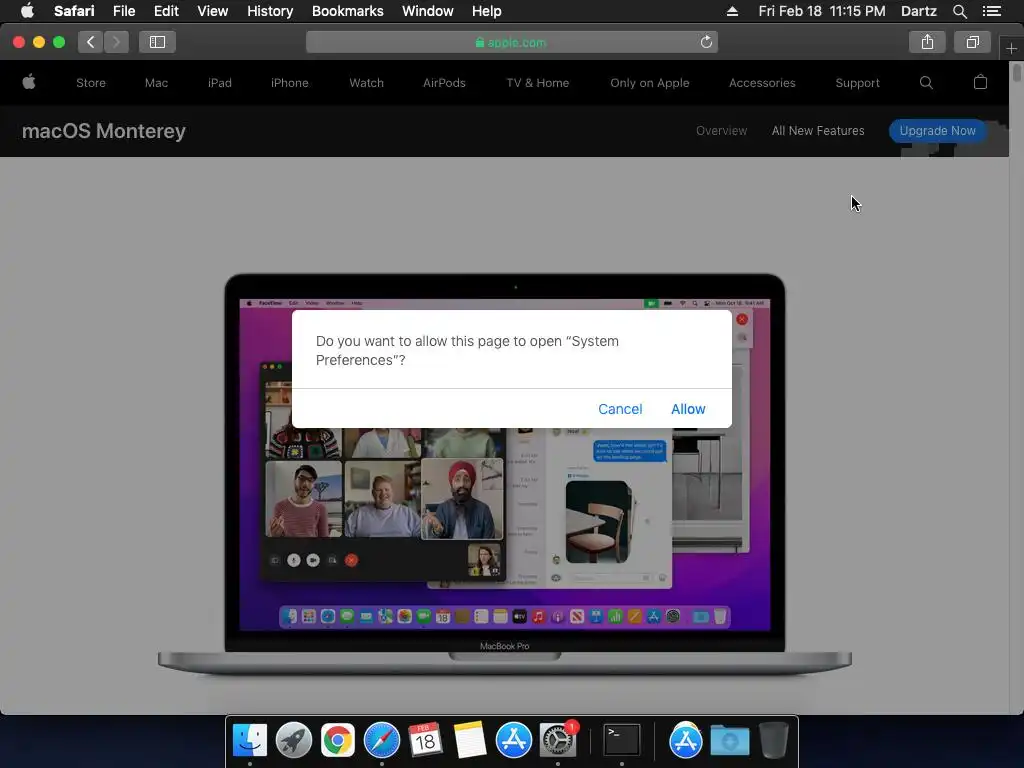Open the Safari share button
Screen dimensions: 1024x768
coord(927,42)
